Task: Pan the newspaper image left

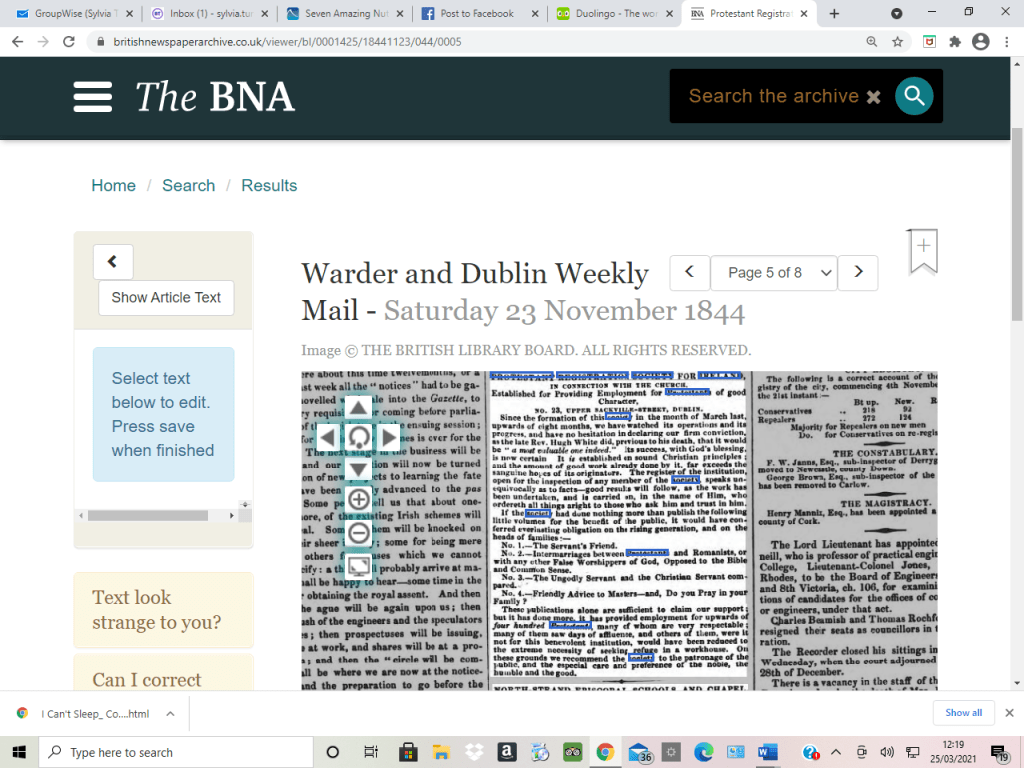Action: (x=327, y=437)
